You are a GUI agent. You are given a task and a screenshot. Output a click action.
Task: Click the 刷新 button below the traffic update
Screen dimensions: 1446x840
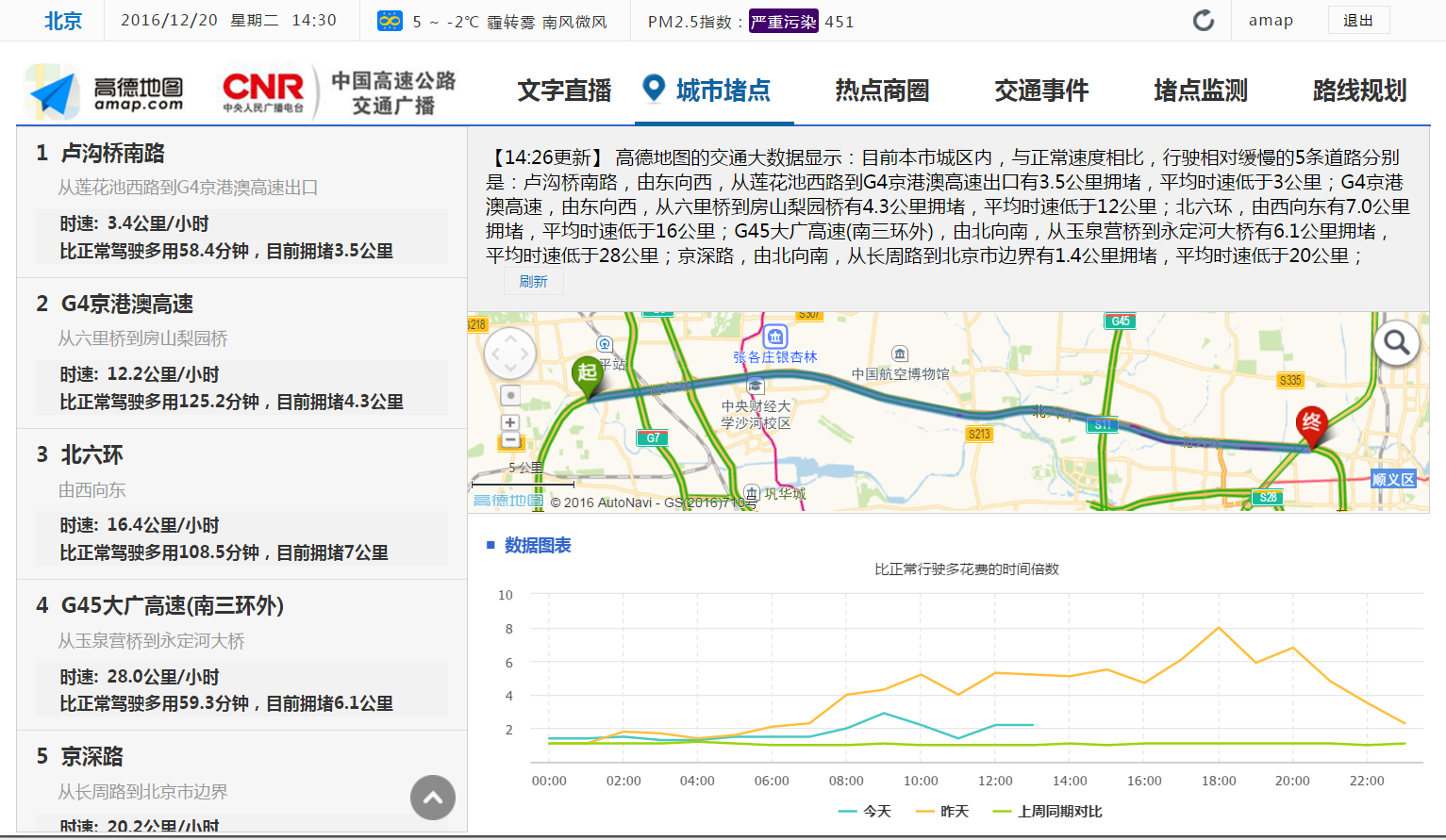pyautogui.click(x=533, y=280)
